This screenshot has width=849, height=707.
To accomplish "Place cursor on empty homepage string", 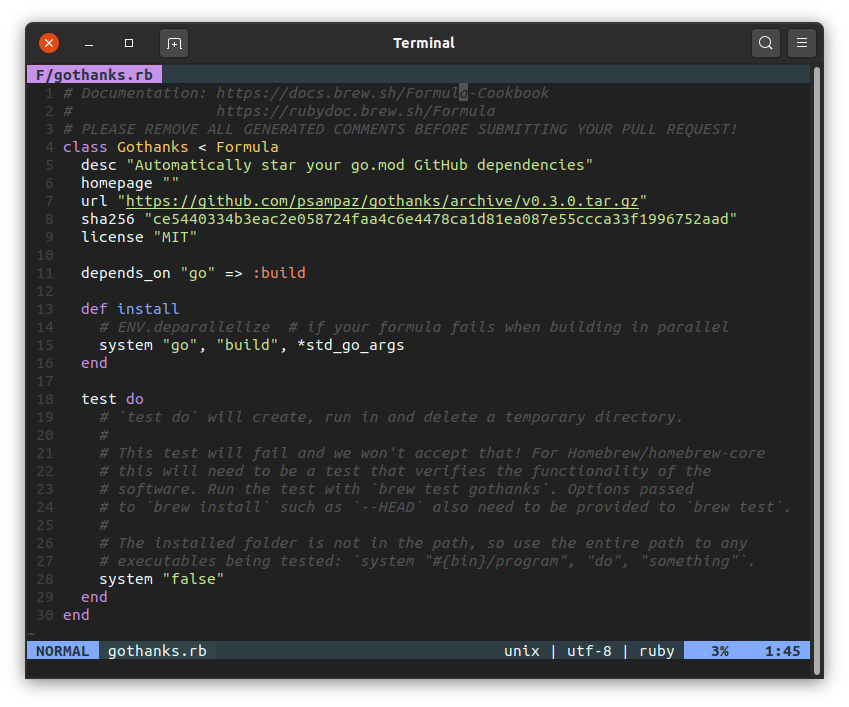I will [x=170, y=183].
